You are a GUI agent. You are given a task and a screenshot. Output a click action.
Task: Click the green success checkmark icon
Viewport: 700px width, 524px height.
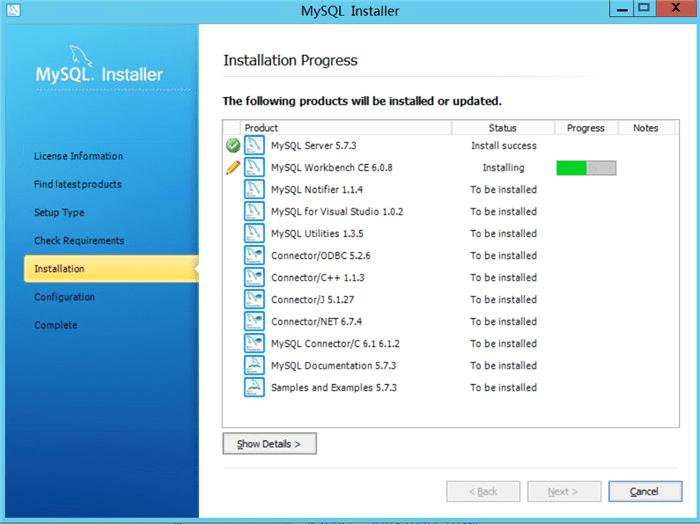[233, 146]
